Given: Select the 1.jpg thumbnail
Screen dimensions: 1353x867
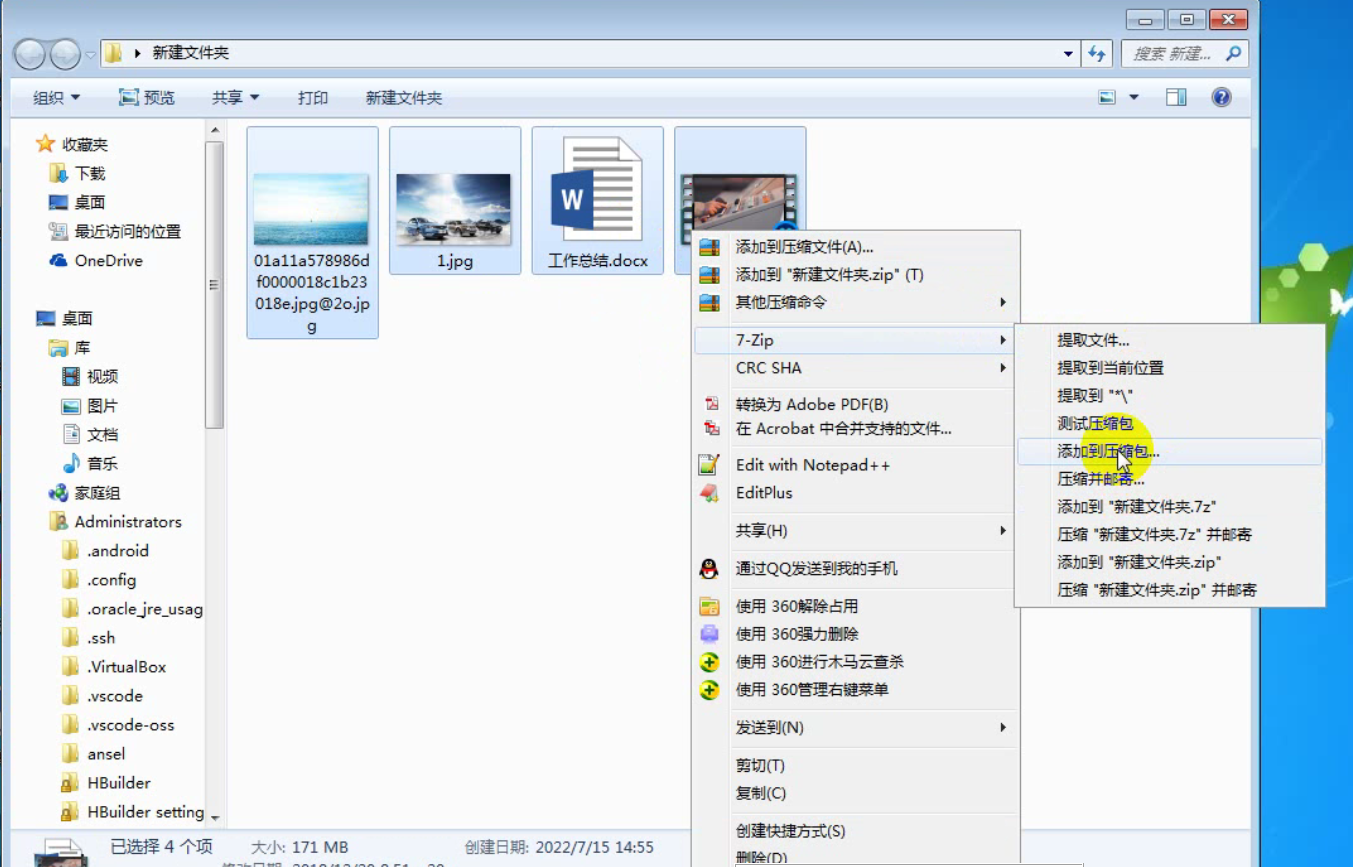Looking at the screenshot, I should (454, 209).
